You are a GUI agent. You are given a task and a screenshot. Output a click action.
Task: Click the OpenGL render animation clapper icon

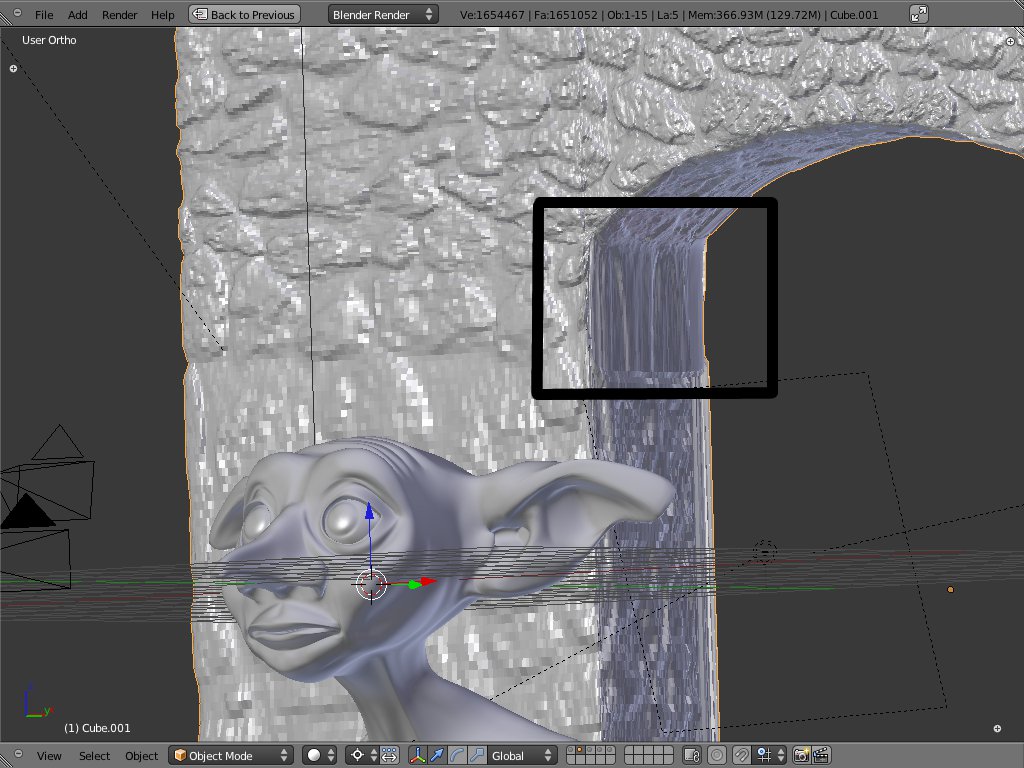(821, 756)
